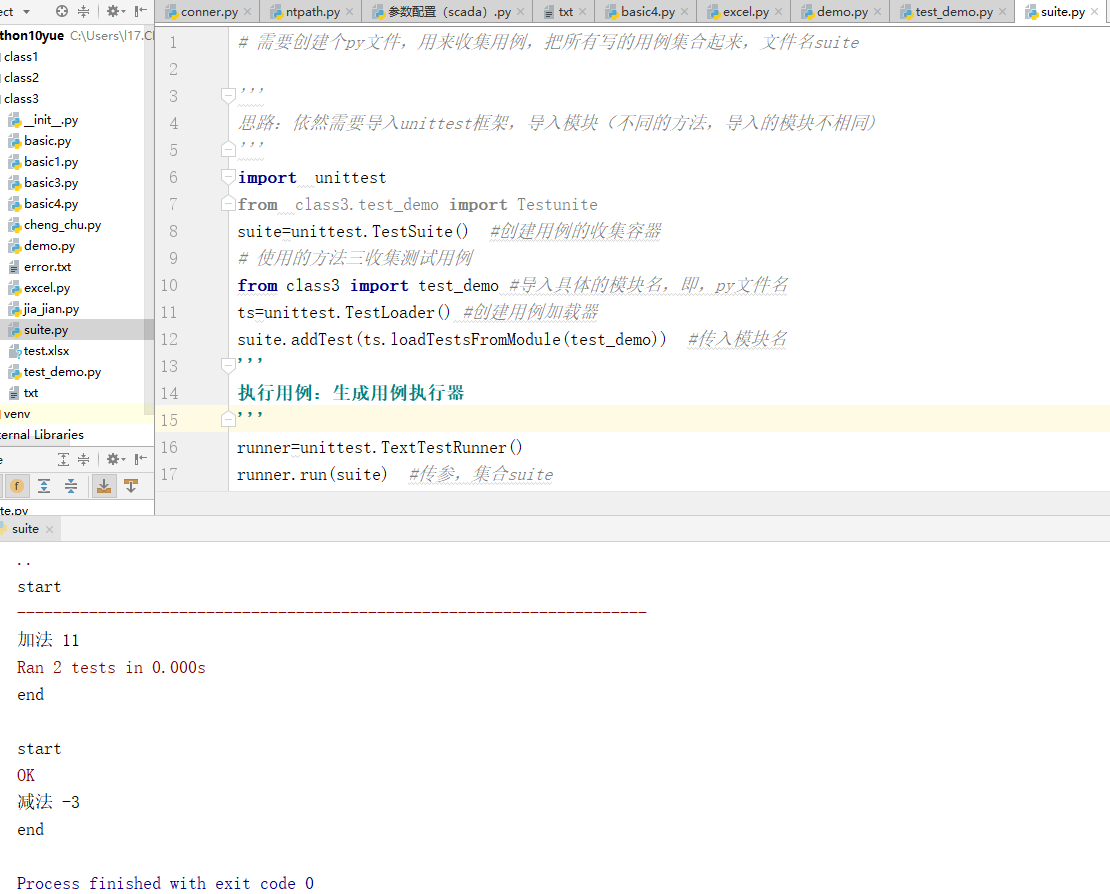Open basic1.py in project tree
The image size is (1110, 894).
click(x=43, y=162)
